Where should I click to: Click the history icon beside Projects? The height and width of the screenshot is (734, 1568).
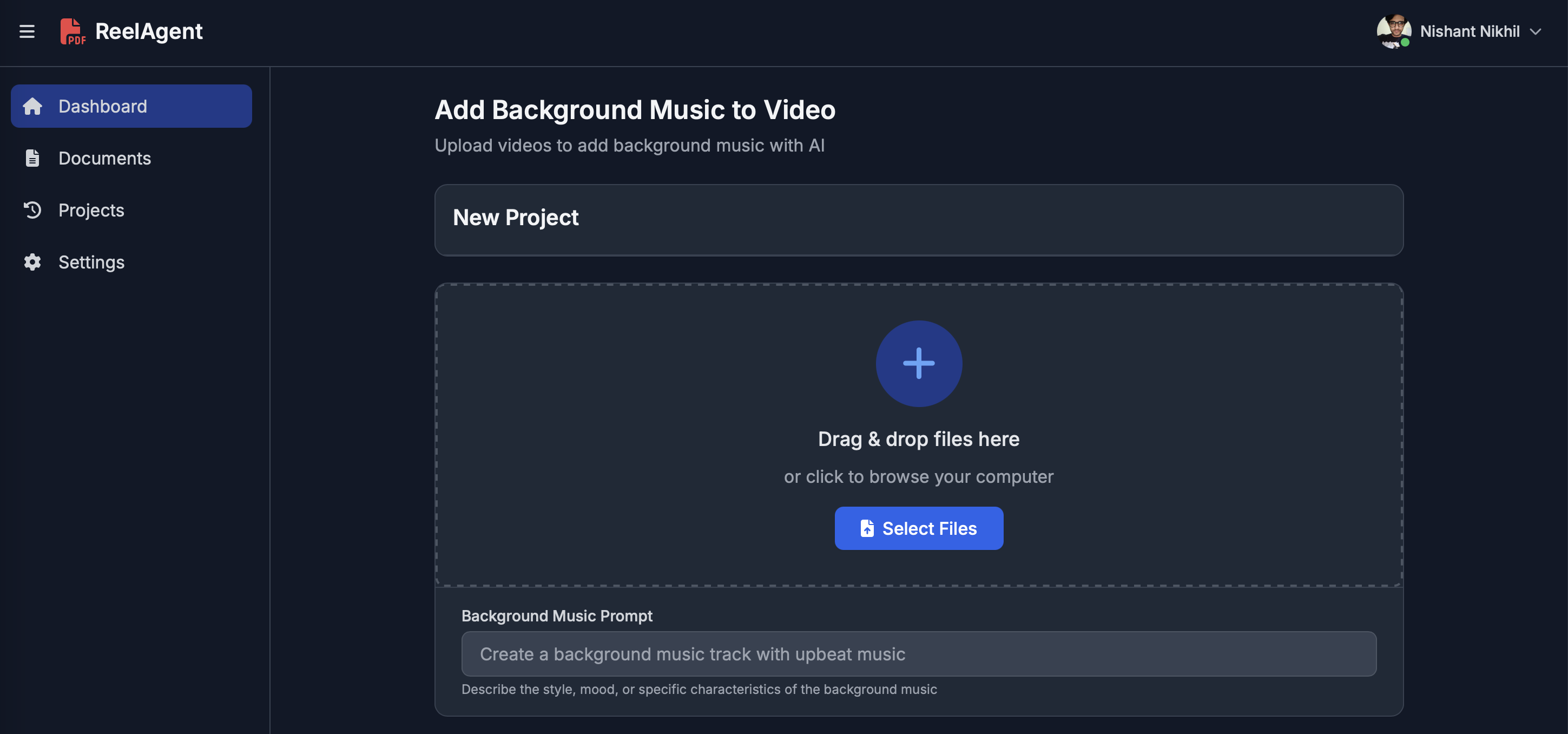(x=32, y=209)
